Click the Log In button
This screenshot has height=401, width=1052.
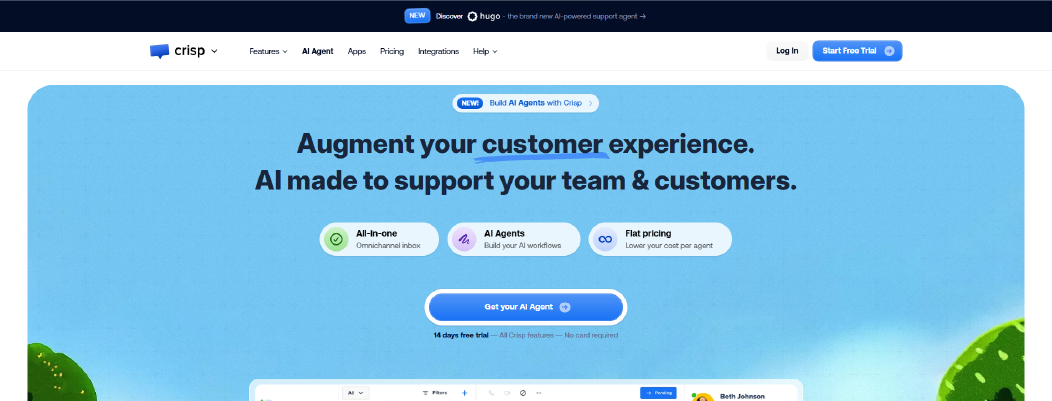[787, 51]
